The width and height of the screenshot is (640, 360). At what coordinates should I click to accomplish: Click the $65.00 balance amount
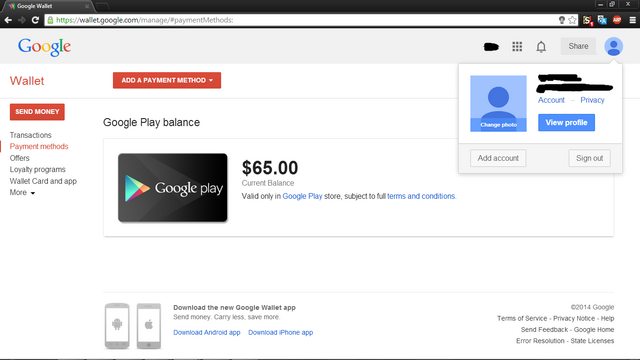point(270,168)
